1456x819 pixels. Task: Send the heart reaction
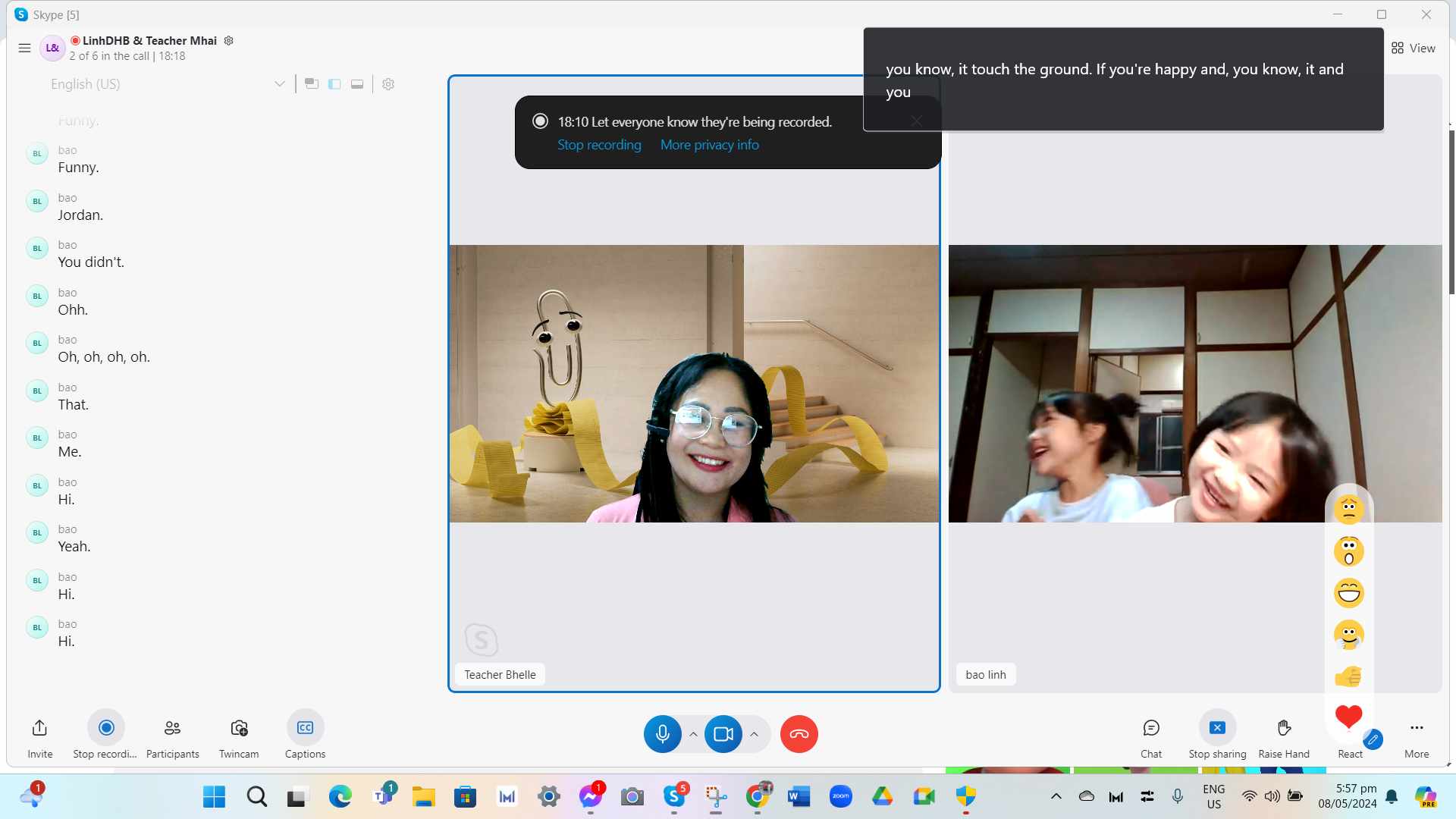(x=1348, y=717)
